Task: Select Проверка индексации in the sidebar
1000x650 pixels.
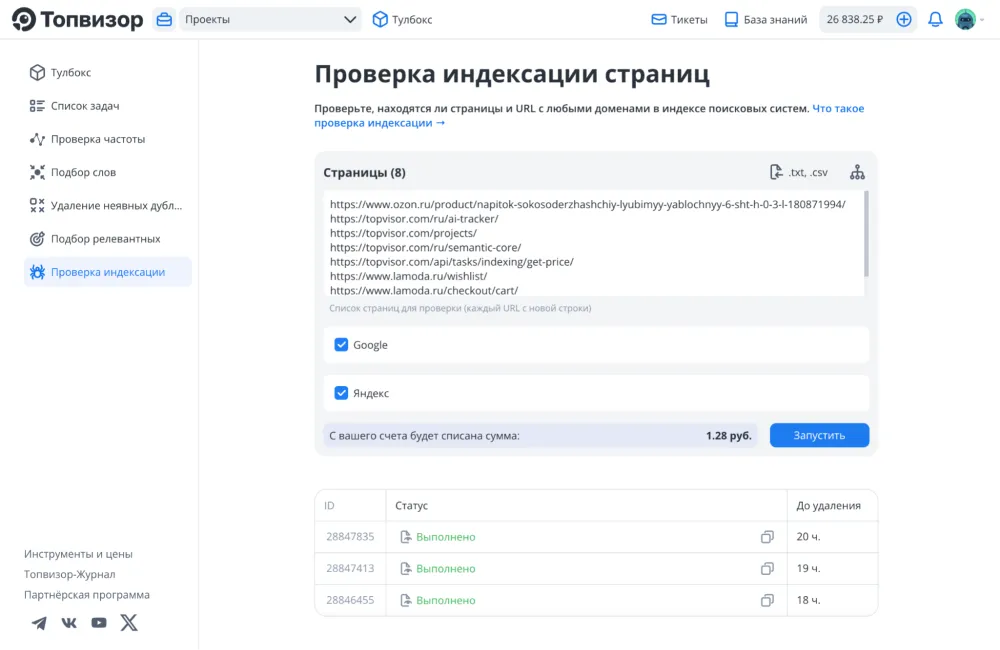Action: click(x=108, y=272)
